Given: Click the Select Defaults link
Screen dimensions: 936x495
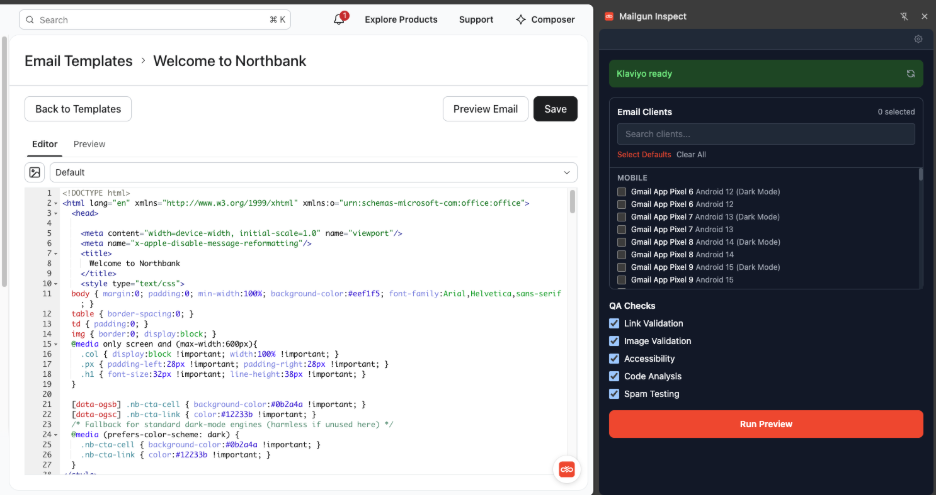Looking at the screenshot, I should click(x=644, y=155).
